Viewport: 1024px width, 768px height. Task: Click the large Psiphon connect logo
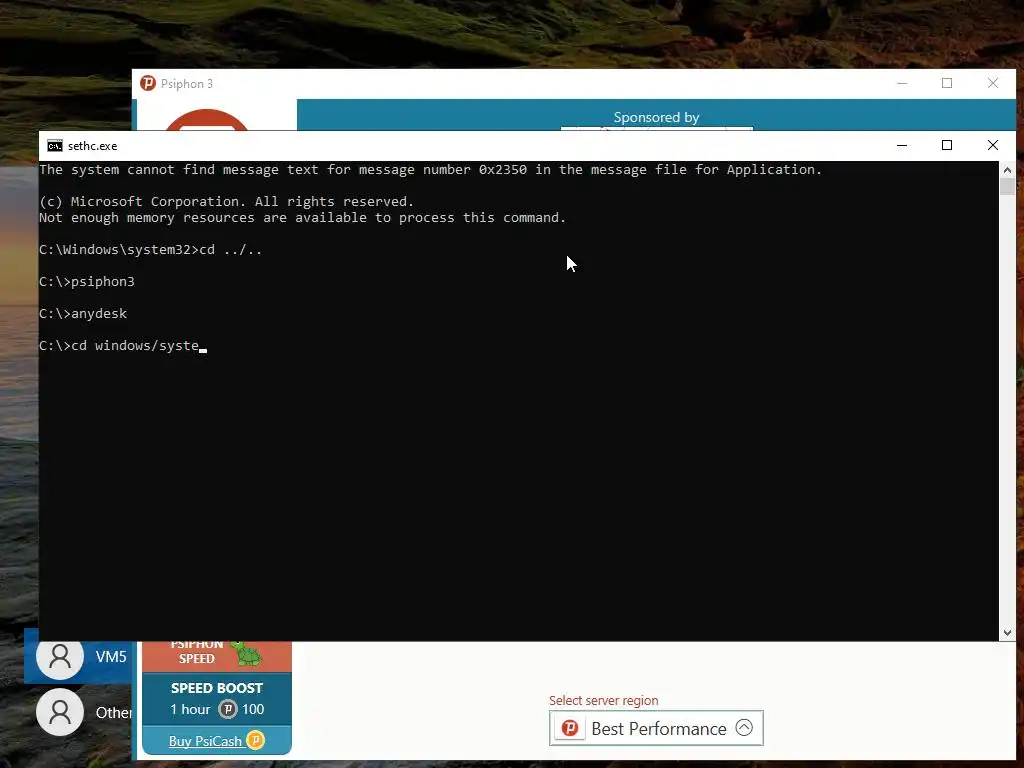pyautogui.click(x=206, y=120)
